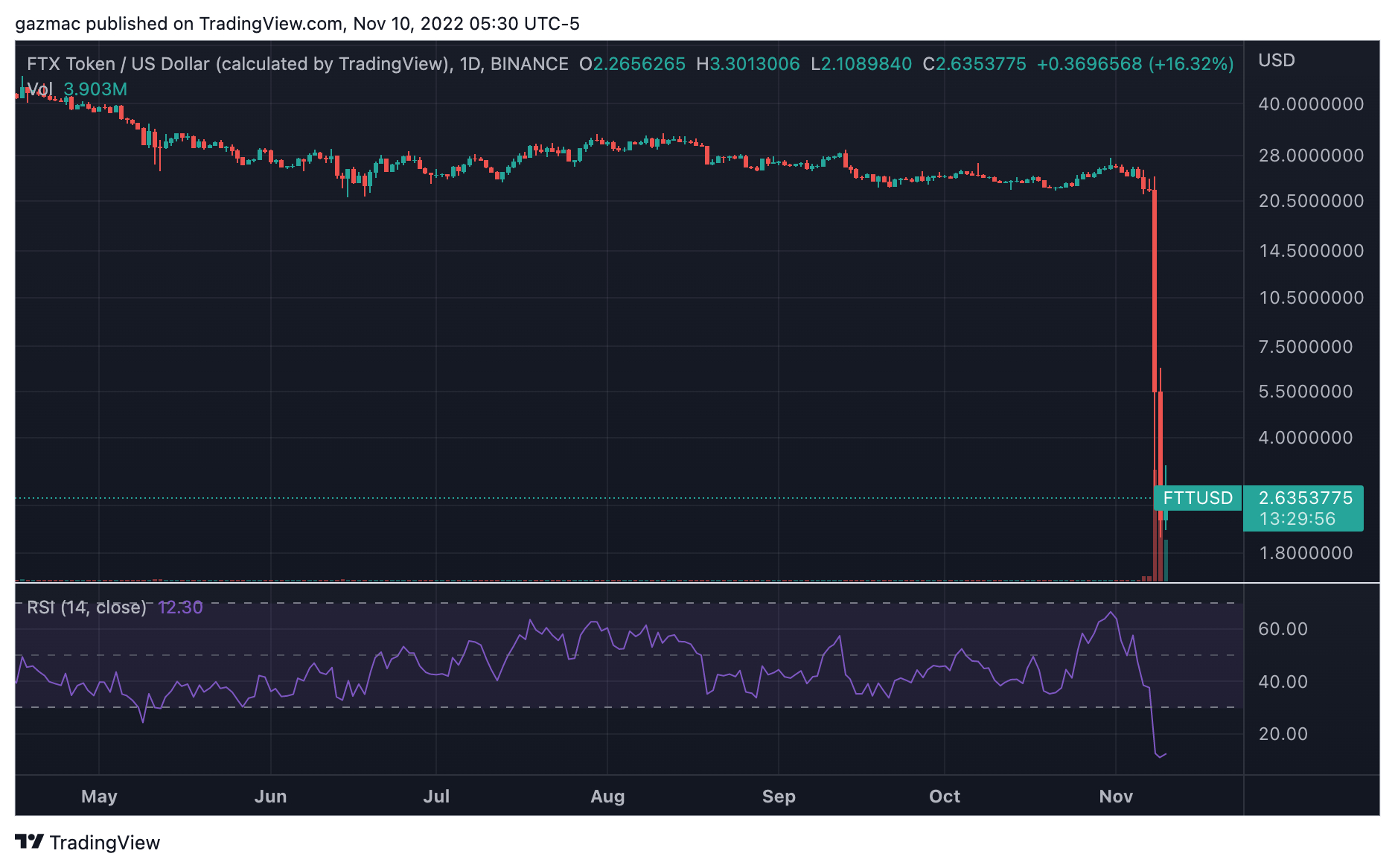Click the May label on time axis
This screenshot has height=868, width=1395.
[99, 797]
